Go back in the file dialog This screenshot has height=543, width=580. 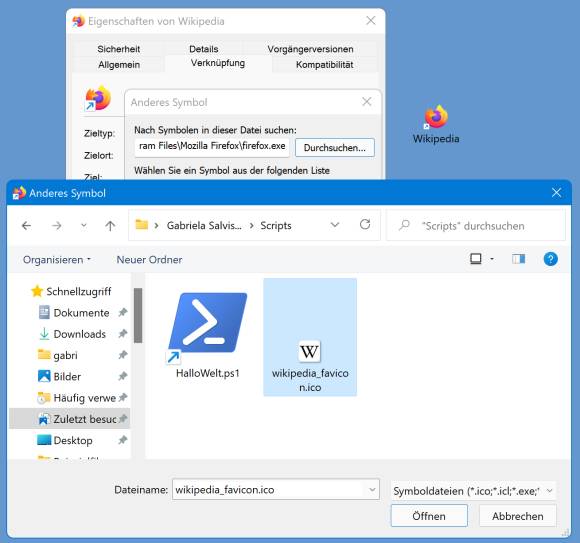tap(26, 226)
